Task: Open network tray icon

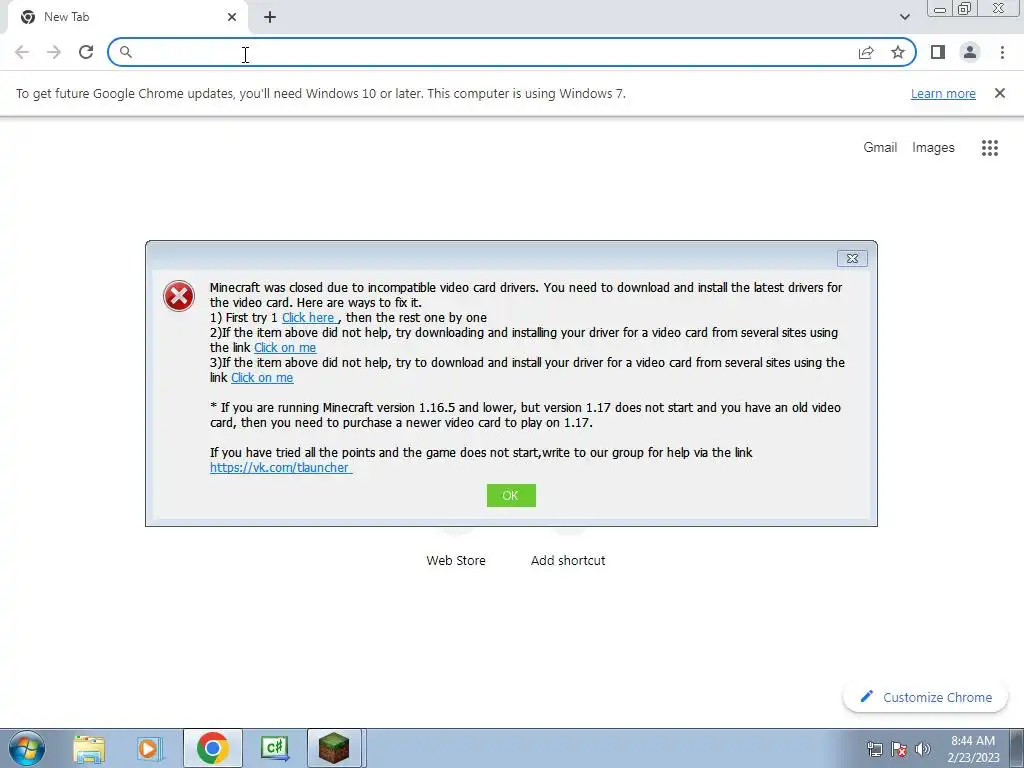Action: point(874,749)
